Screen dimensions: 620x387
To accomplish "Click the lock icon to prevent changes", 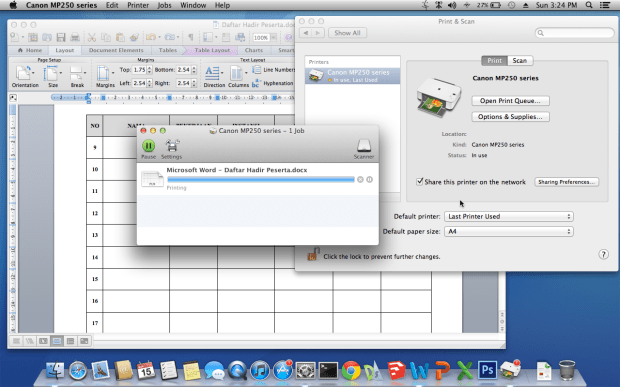I will pyautogui.click(x=313, y=254).
